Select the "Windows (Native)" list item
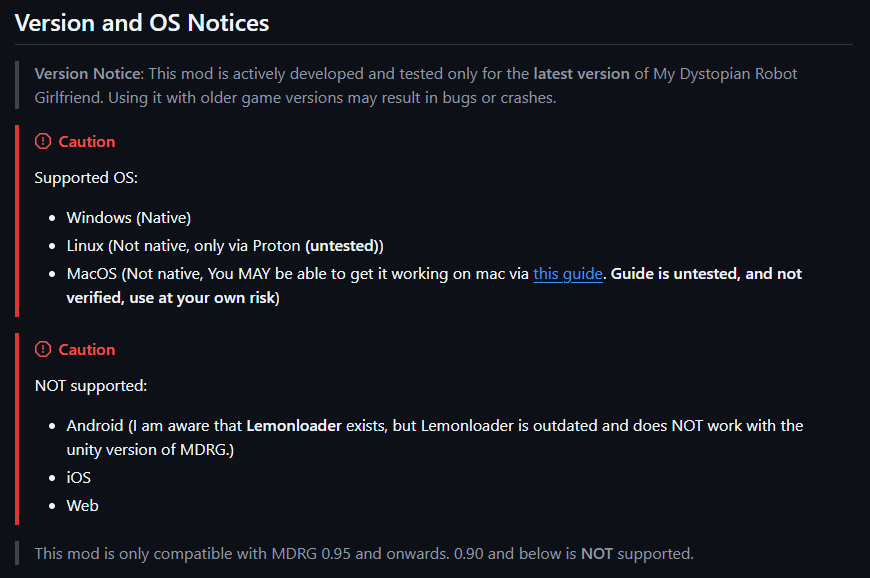Image resolution: width=870 pixels, height=578 pixels. click(128, 217)
